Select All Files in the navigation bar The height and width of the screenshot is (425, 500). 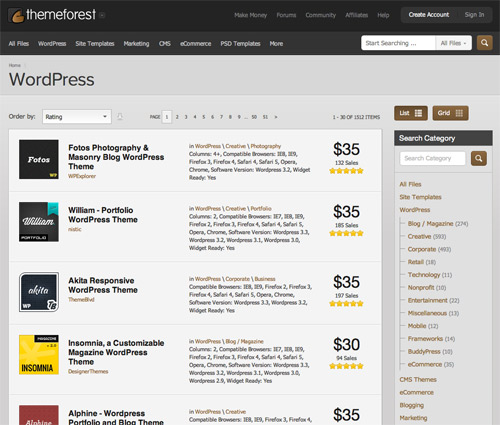click(x=19, y=44)
